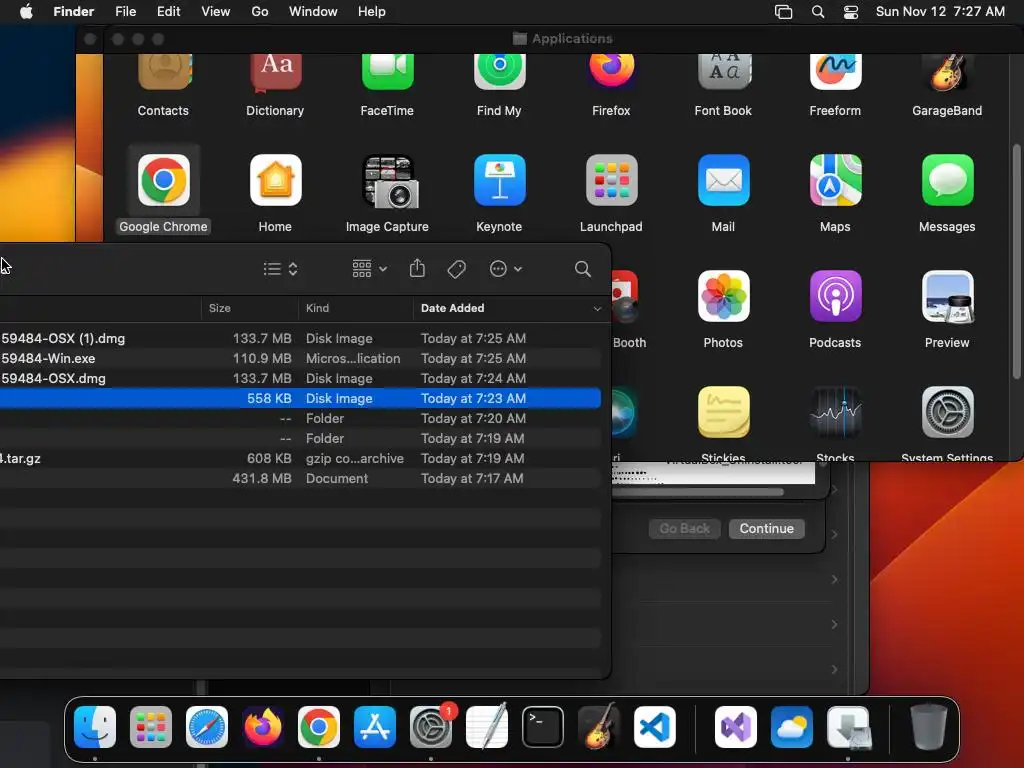This screenshot has width=1024, height=768.
Task: Open Finder from the Dock
Action: pyautogui.click(x=95, y=727)
